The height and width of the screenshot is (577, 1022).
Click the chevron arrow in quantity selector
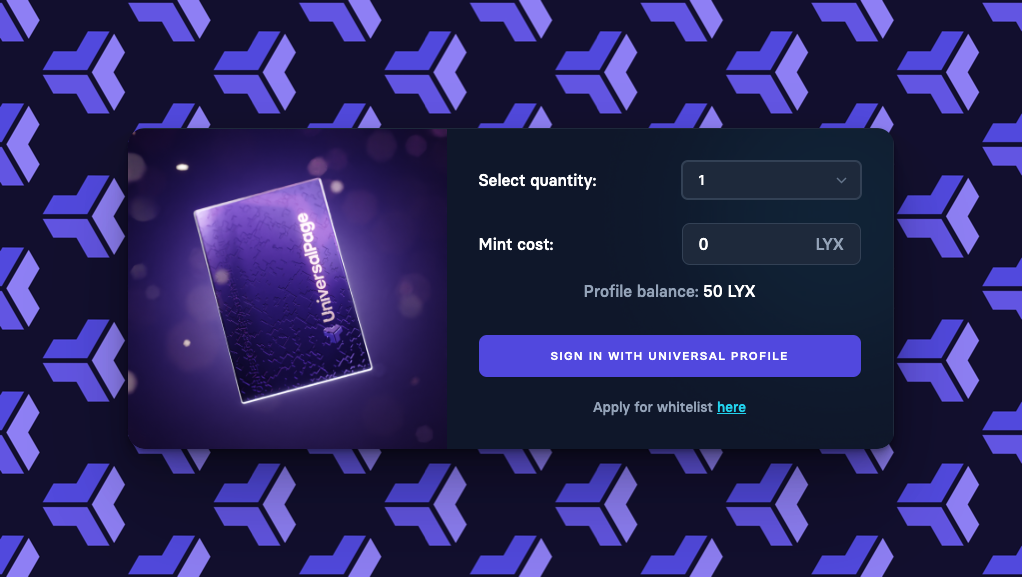[x=841, y=181]
